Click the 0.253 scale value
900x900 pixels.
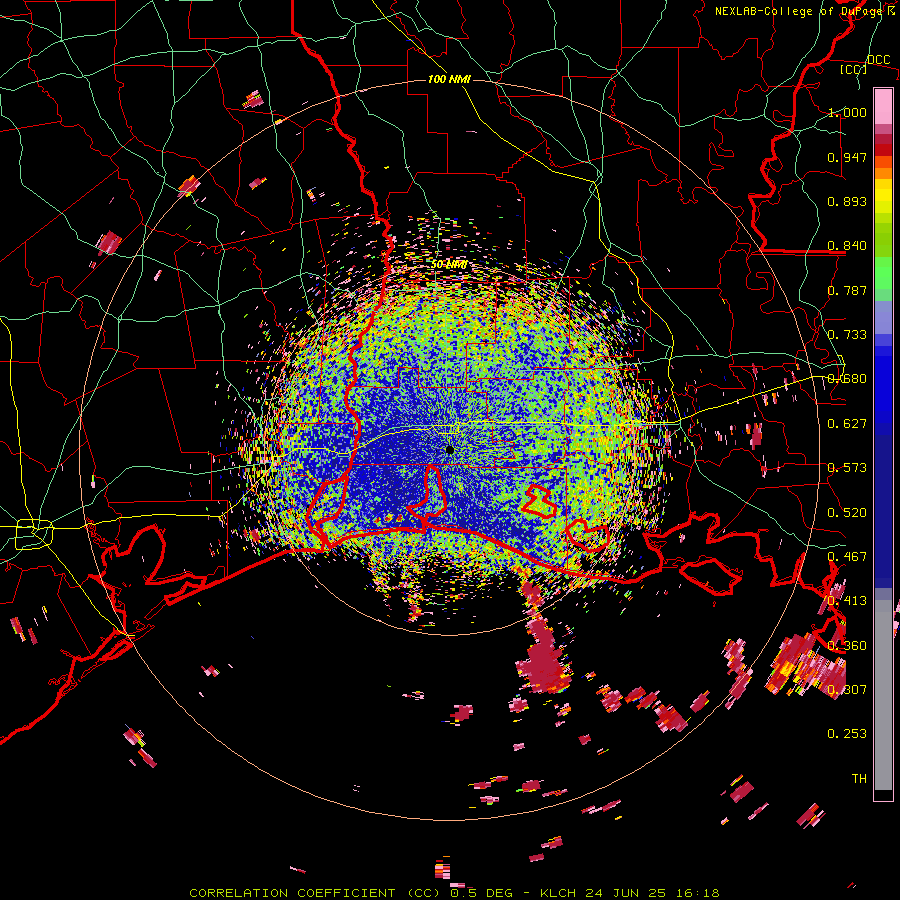[x=847, y=734]
